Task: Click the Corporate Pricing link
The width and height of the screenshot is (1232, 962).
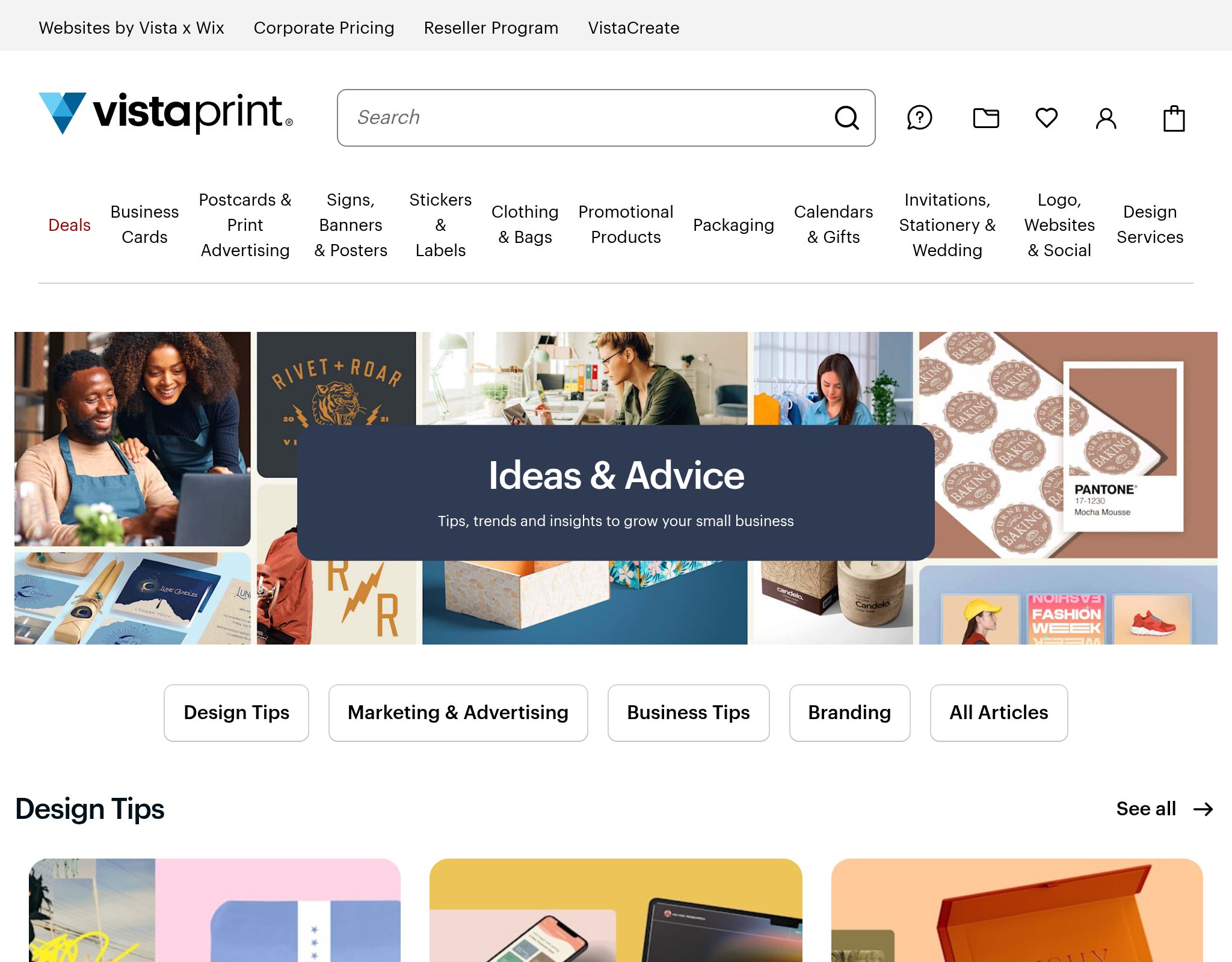Action: coord(324,28)
